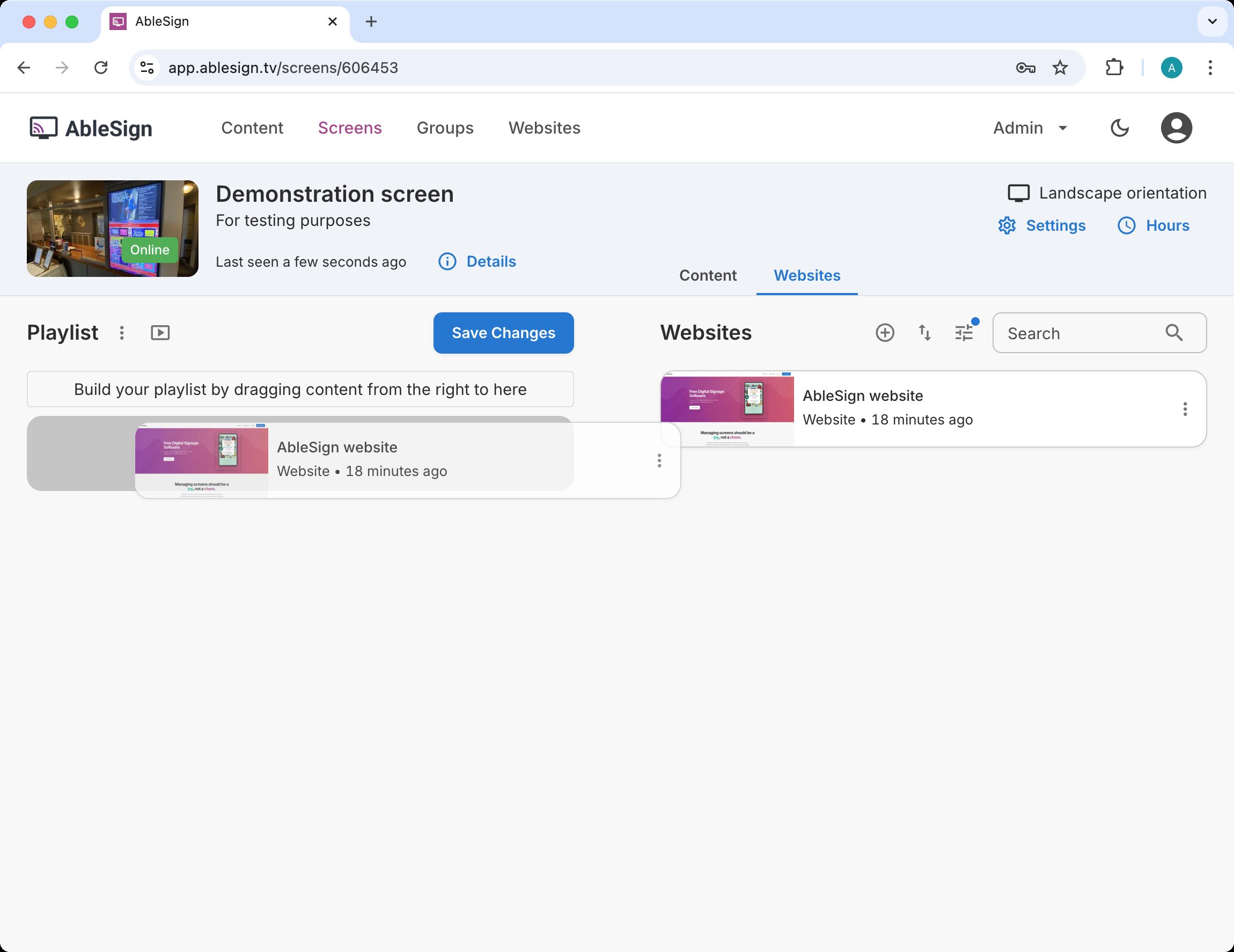Open Groups in top navigation
The image size is (1234, 952).
coord(445,128)
